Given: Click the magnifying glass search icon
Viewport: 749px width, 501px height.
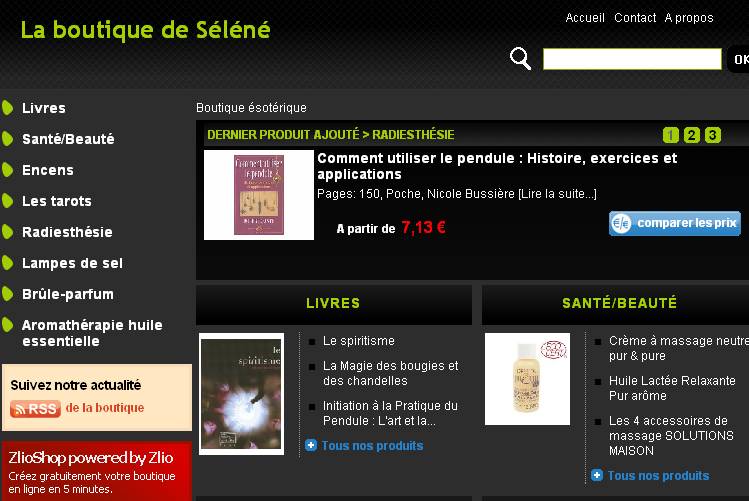Looking at the screenshot, I should 520,58.
